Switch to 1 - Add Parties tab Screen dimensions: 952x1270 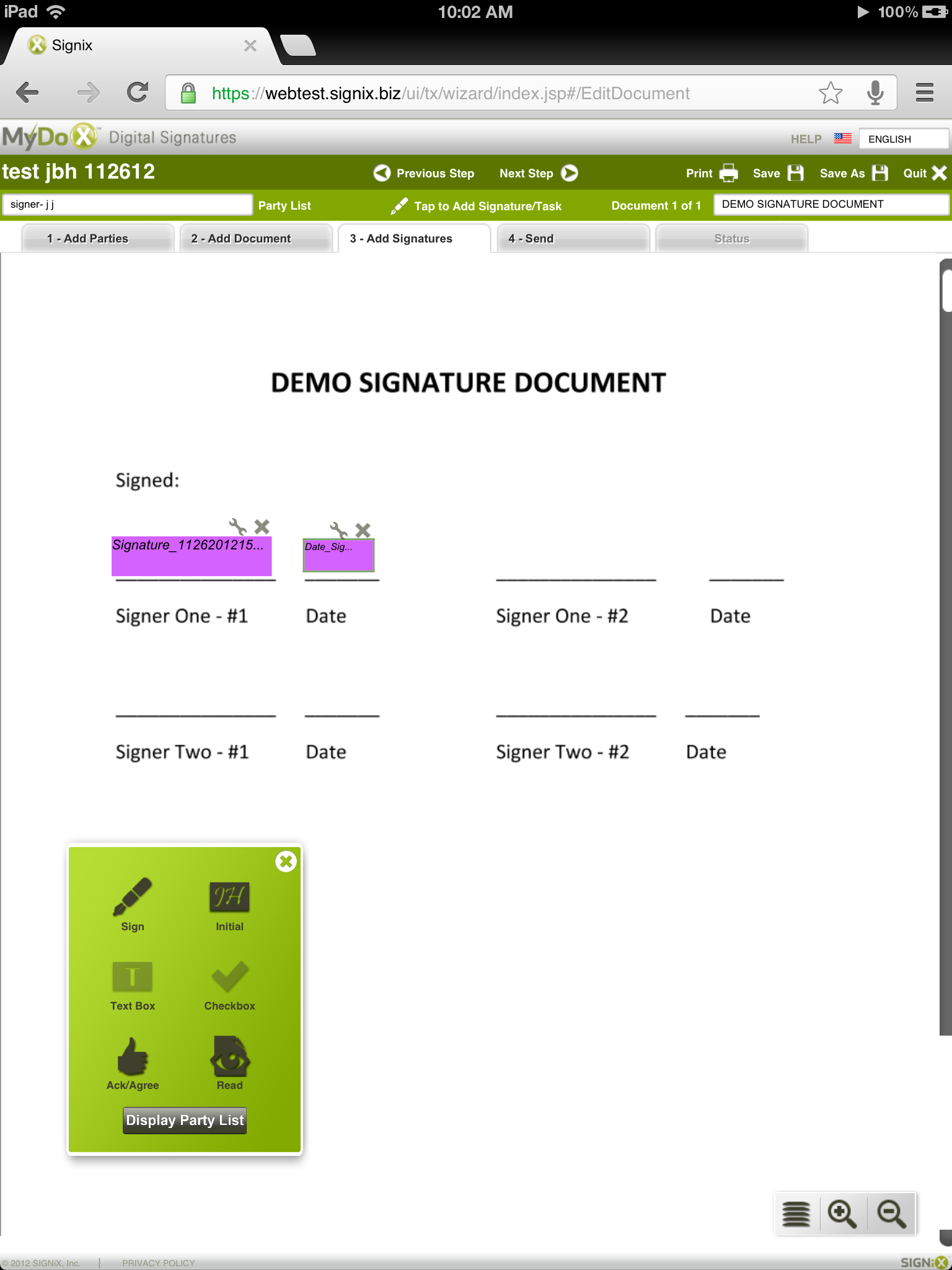[97, 239]
